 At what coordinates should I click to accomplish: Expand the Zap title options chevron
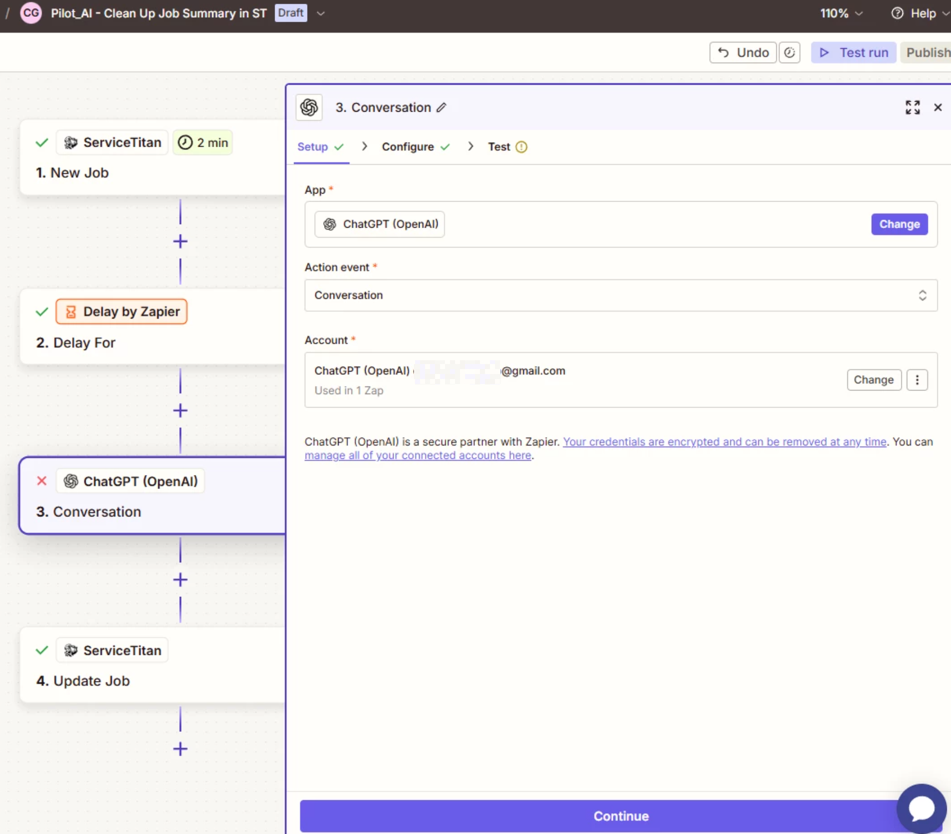pyautogui.click(x=321, y=13)
